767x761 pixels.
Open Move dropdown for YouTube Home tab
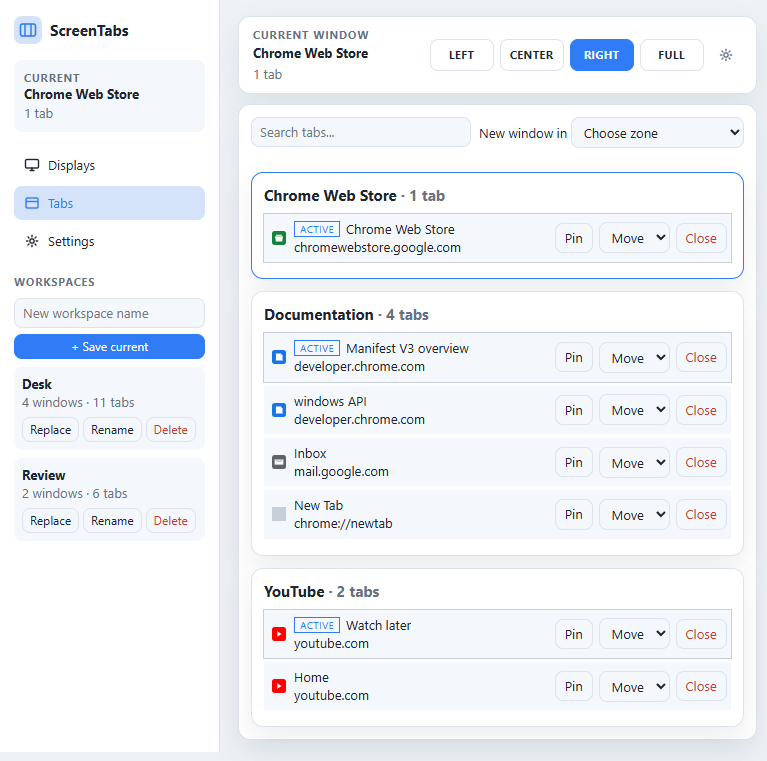click(634, 686)
